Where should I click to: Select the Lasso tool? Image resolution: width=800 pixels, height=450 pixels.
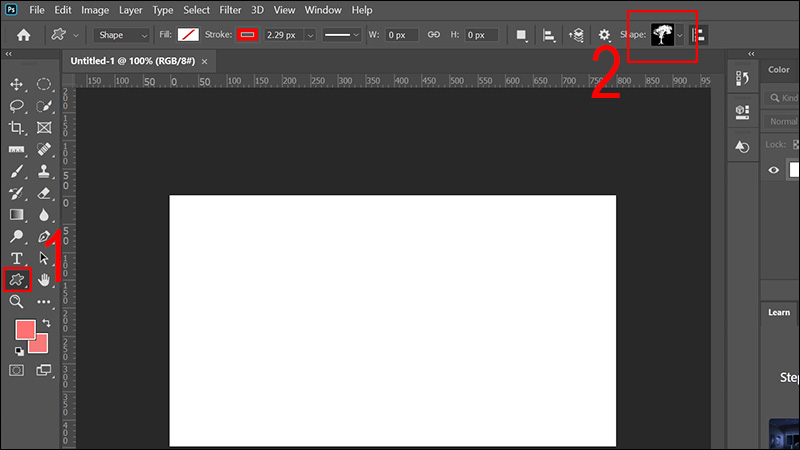pyautogui.click(x=16, y=106)
